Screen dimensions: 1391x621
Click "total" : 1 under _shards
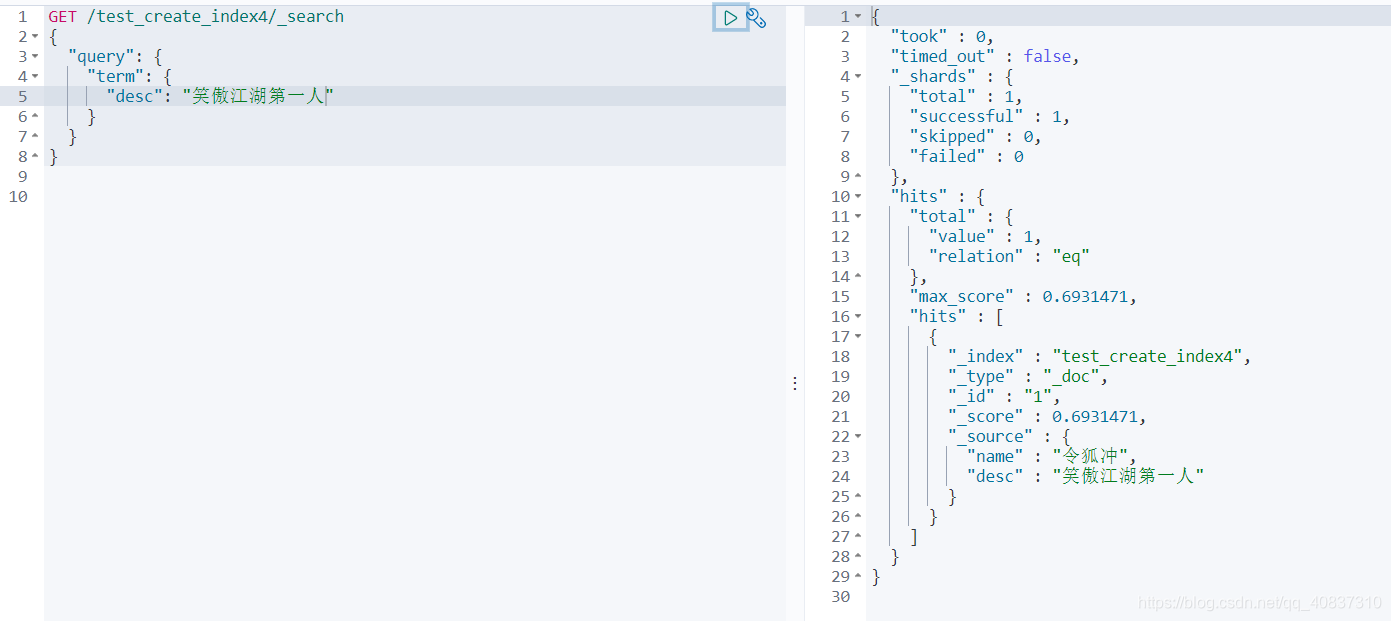pyautogui.click(x=966, y=97)
